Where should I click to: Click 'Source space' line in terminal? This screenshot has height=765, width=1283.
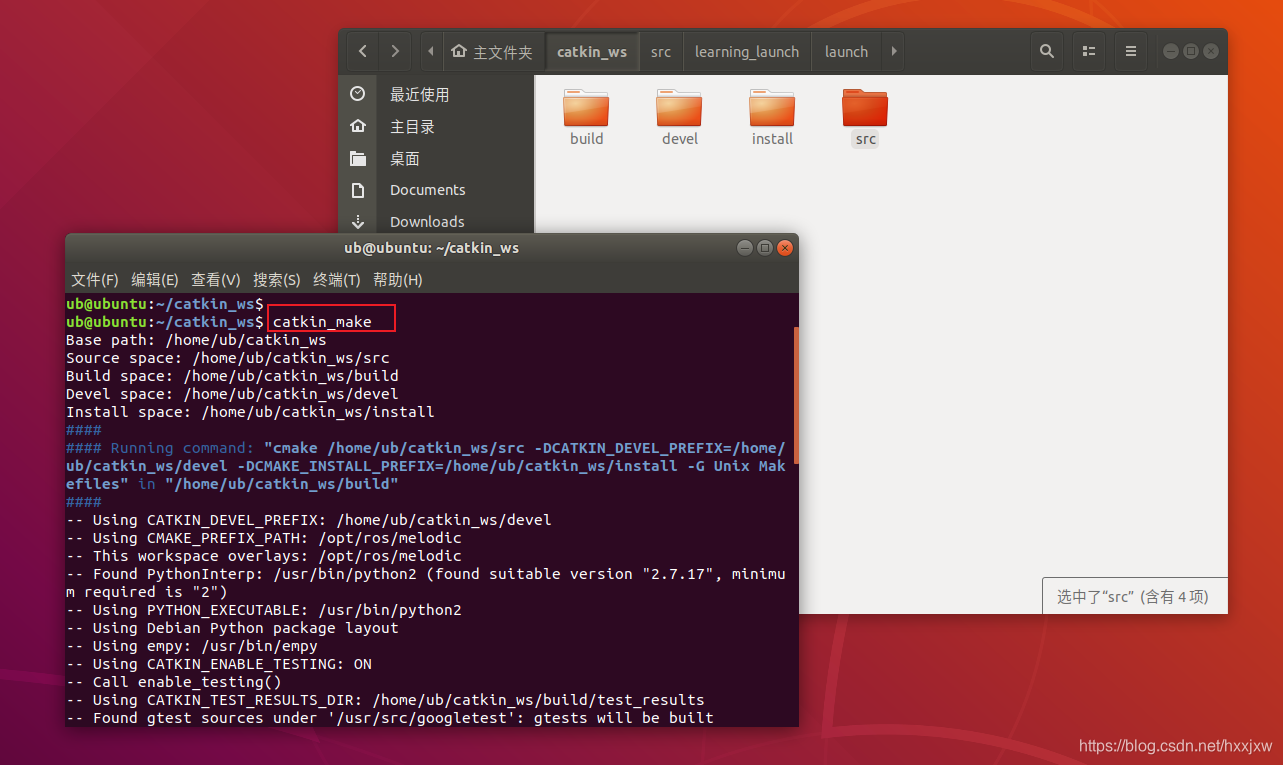(x=228, y=358)
